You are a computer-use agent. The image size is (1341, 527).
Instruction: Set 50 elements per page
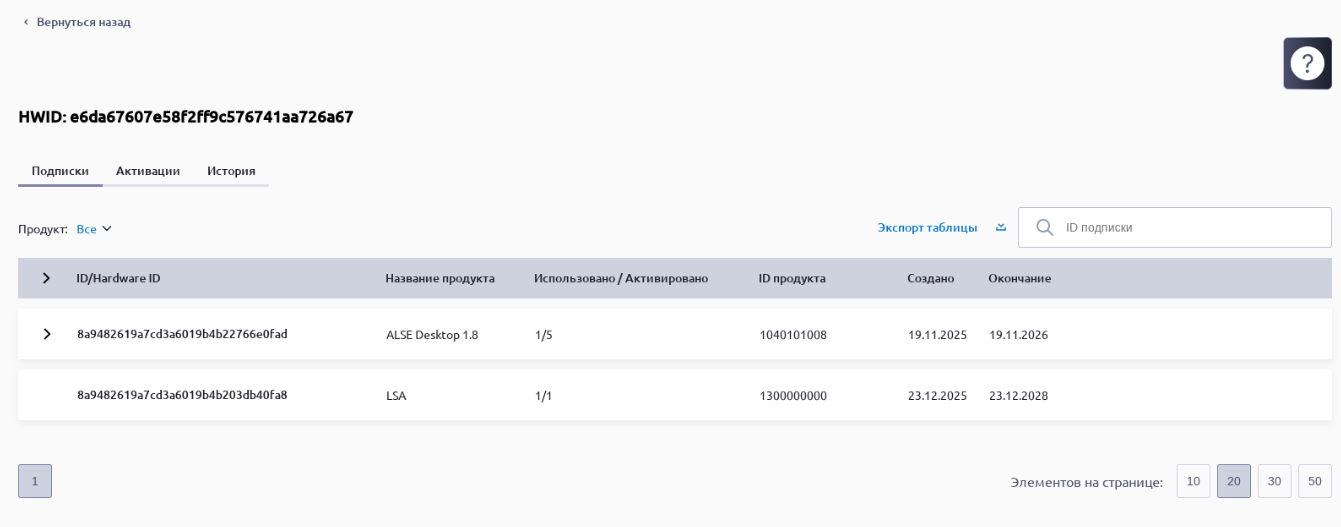[1314, 481]
